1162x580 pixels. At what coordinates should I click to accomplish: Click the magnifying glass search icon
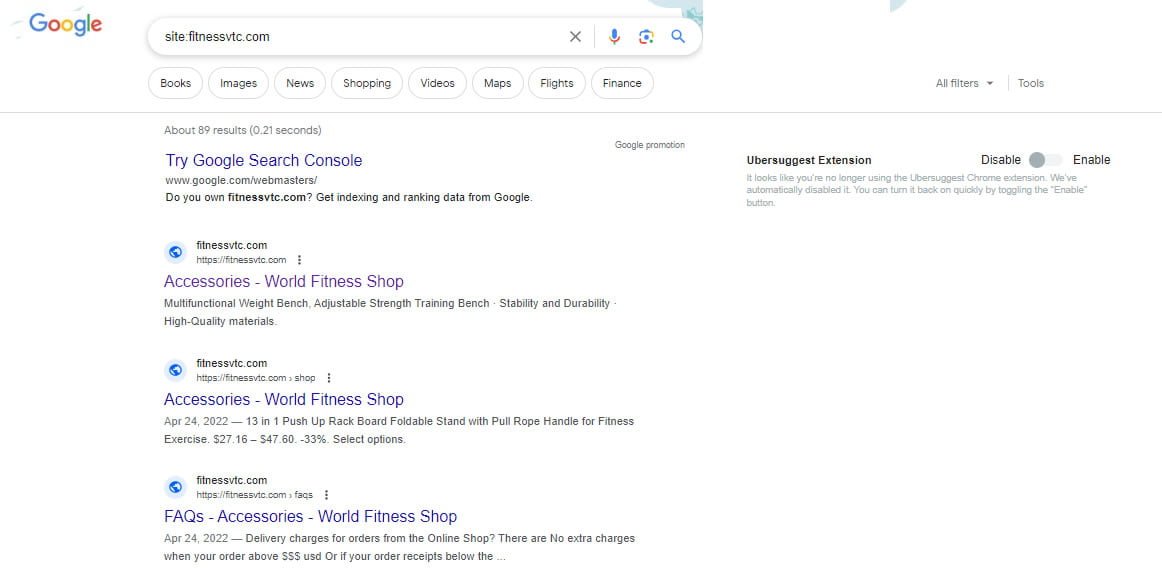(x=678, y=36)
